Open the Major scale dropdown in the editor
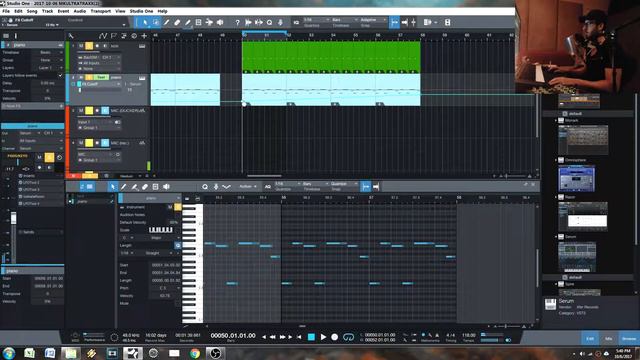Viewport: 640px width, 360px height. tap(158, 238)
